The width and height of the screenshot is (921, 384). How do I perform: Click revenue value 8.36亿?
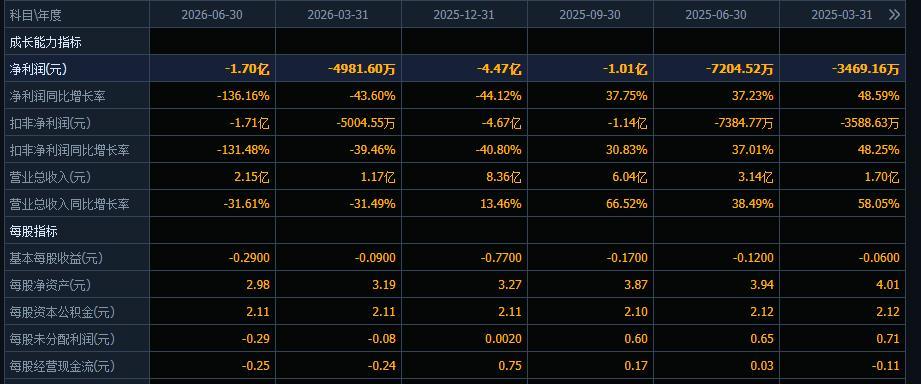(503, 177)
